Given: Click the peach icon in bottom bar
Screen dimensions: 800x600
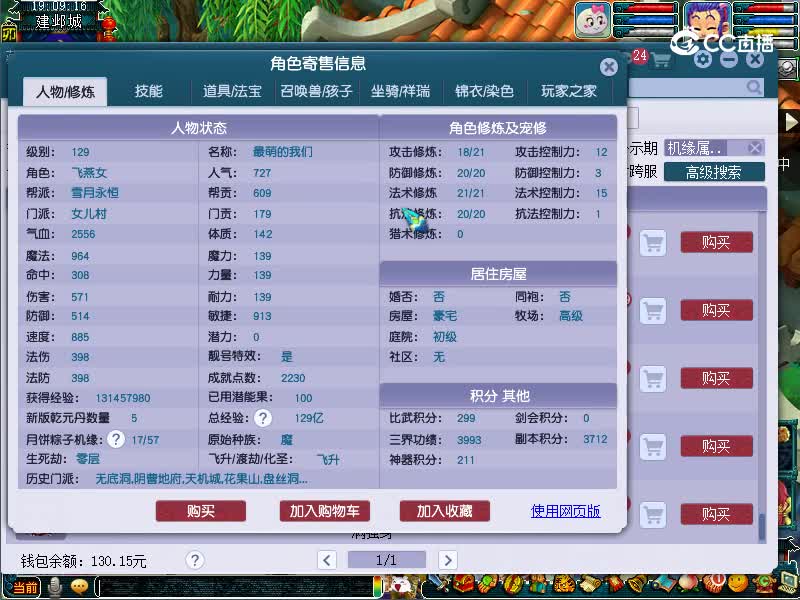Looking at the screenshot, I should click(x=688, y=583).
